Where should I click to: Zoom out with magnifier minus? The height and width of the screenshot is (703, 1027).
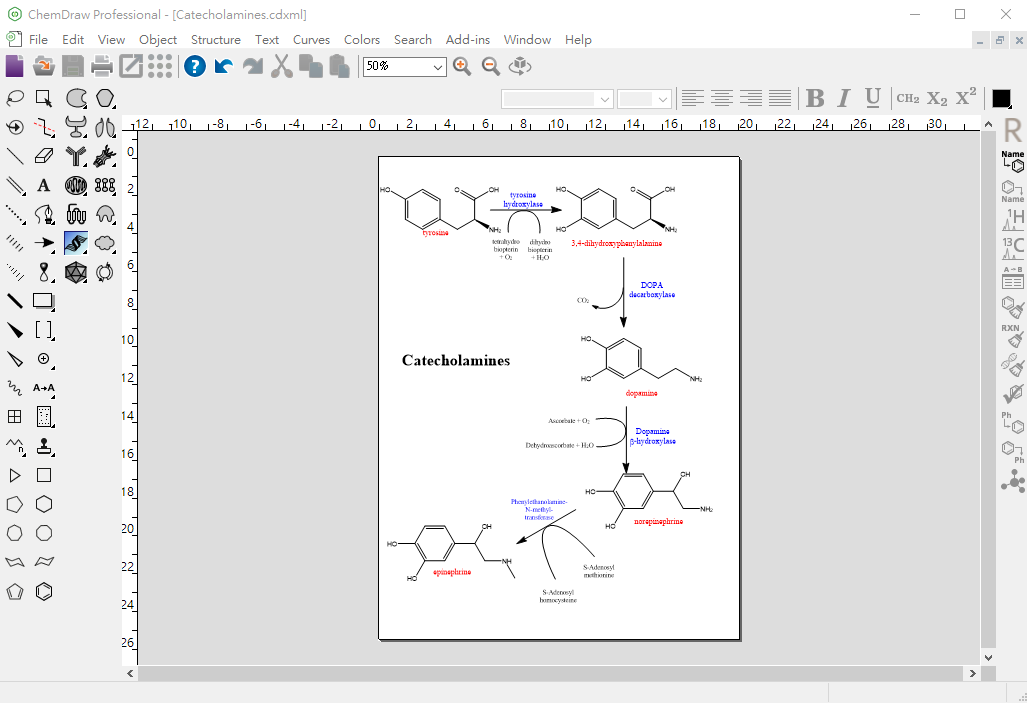[x=491, y=66]
